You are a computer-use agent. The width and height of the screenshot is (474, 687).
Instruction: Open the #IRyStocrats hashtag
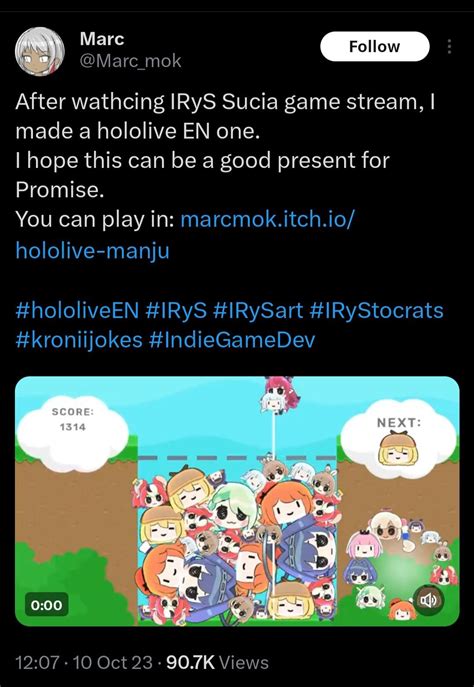[376, 310]
